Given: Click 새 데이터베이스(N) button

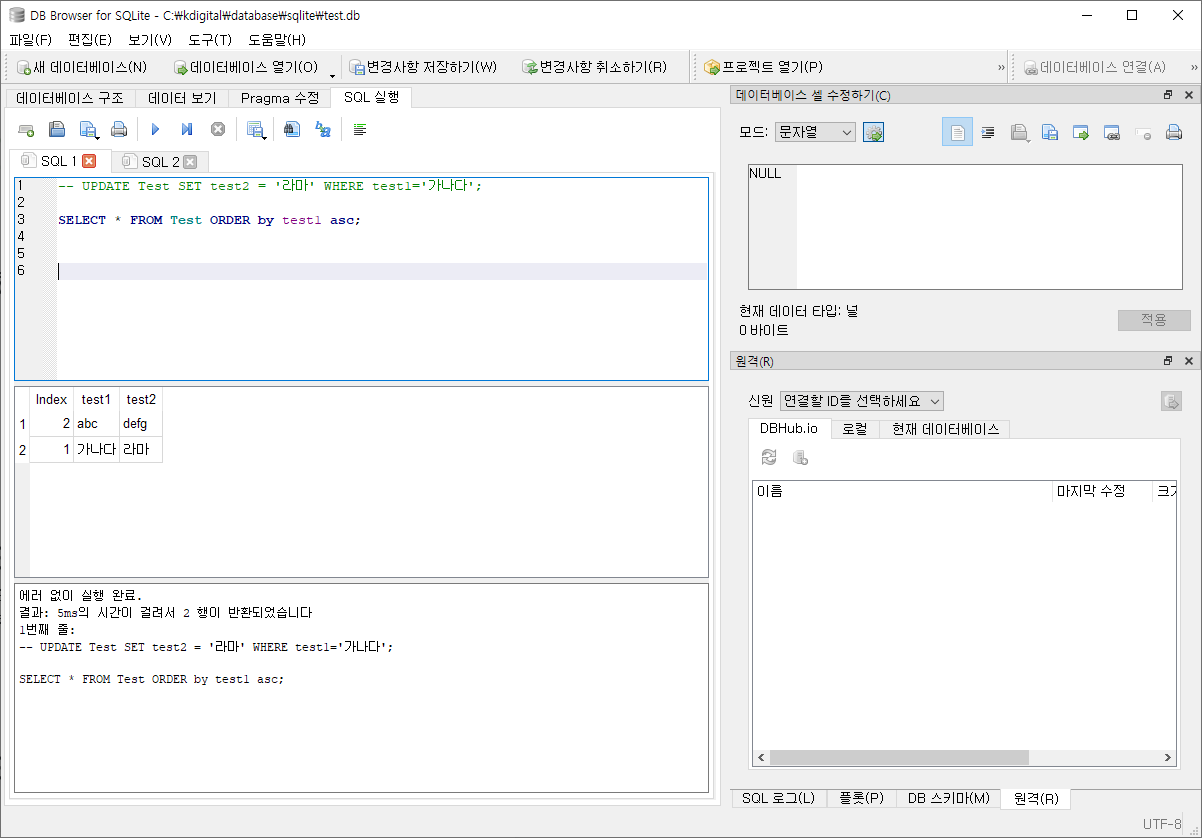Looking at the screenshot, I should [83, 67].
